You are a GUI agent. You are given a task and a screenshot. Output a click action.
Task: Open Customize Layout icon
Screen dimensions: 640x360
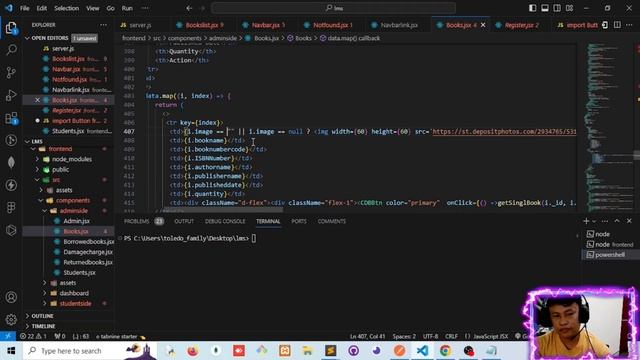coord(569,8)
